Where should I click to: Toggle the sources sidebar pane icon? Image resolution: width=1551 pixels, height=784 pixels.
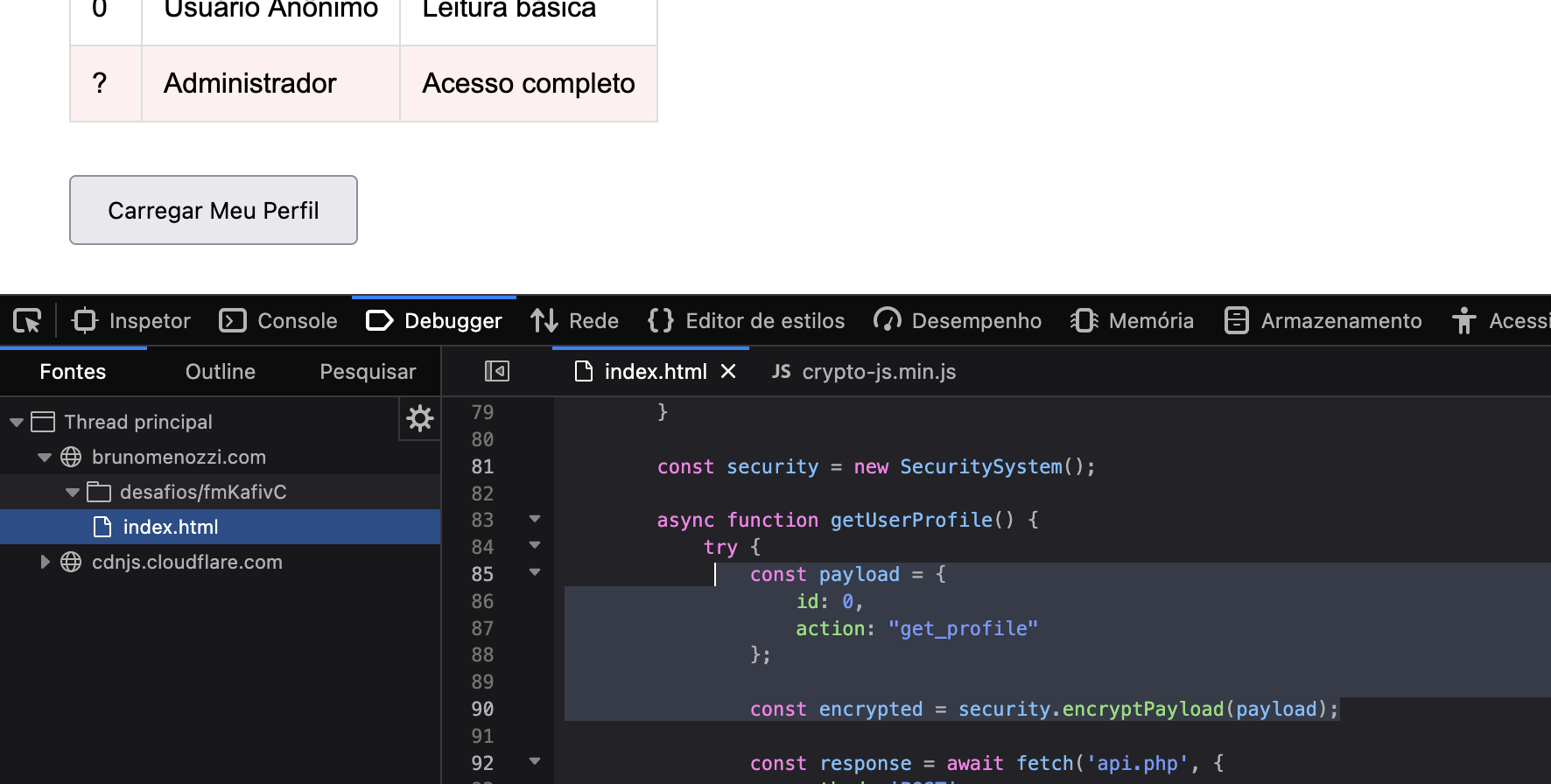tap(497, 372)
